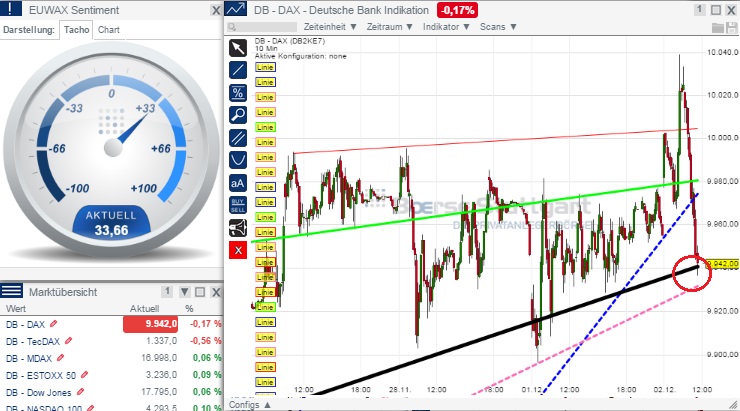Open the DB - ESTOXX 50 row

(111, 375)
